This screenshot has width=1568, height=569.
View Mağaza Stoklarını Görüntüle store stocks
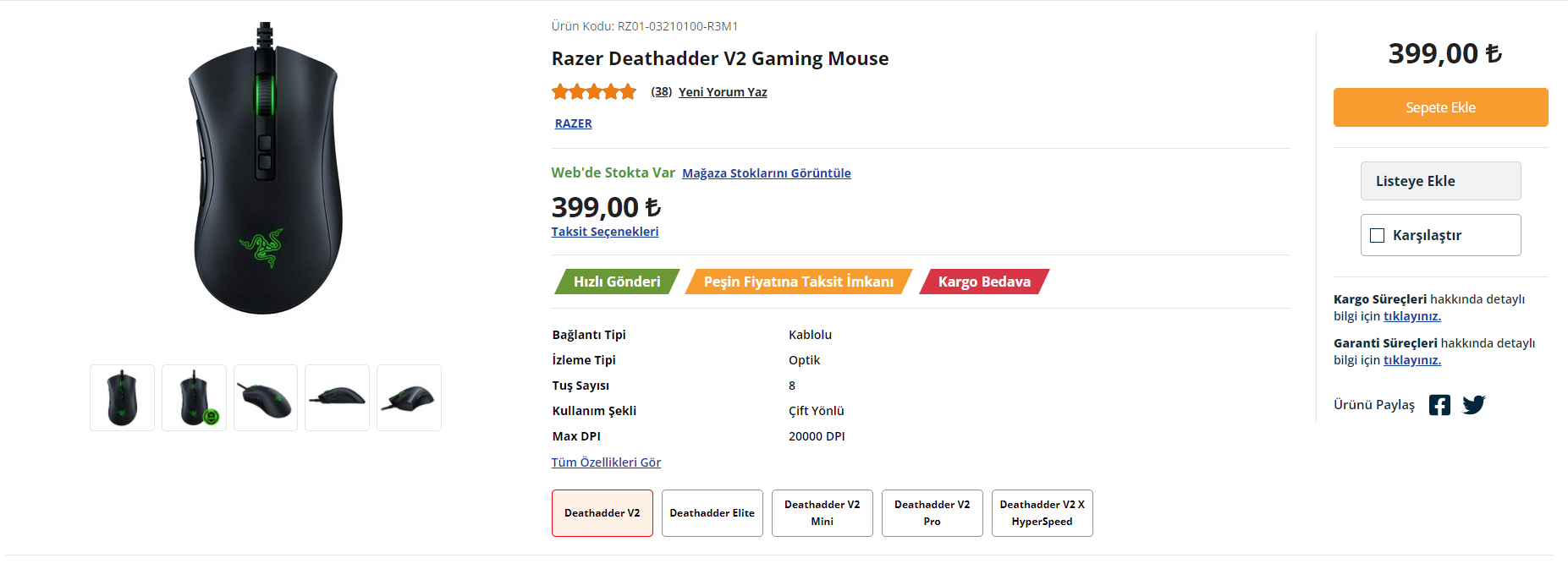[x=766, y=173]
